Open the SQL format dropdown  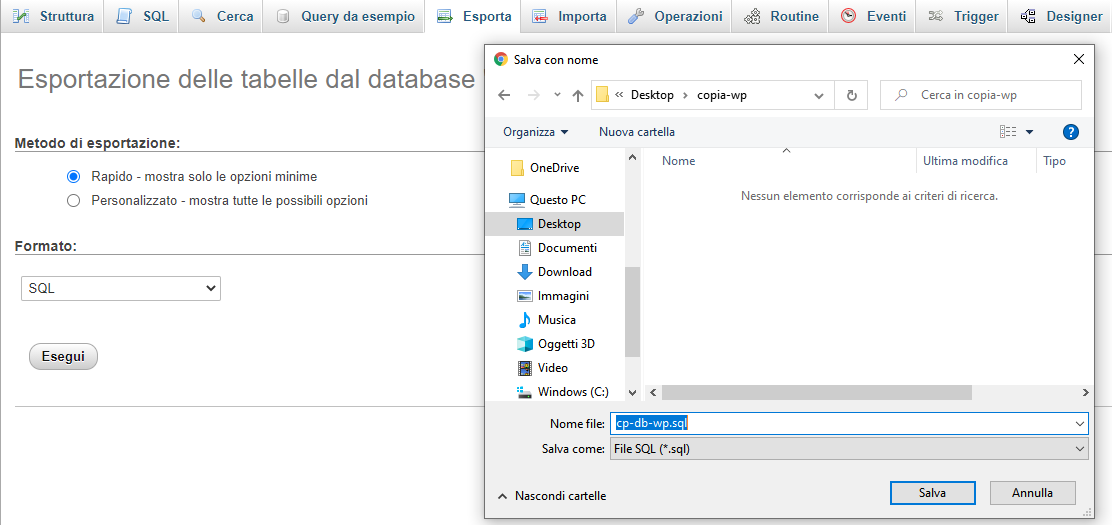pos(121,288)
